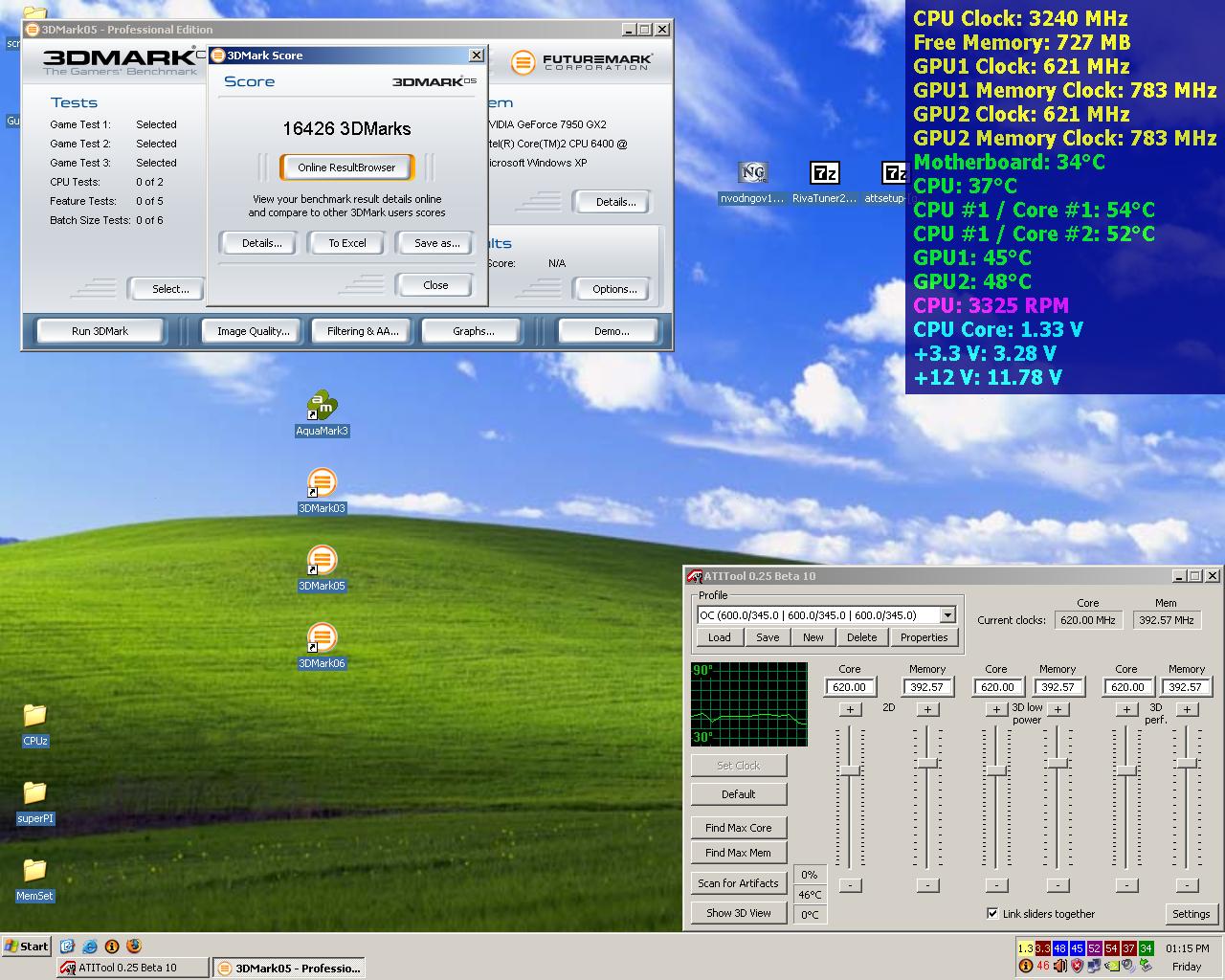Open the Windows Start menu
Image resolution: width=1225 pixels, height=980 pixels.
tap(26, 947)
